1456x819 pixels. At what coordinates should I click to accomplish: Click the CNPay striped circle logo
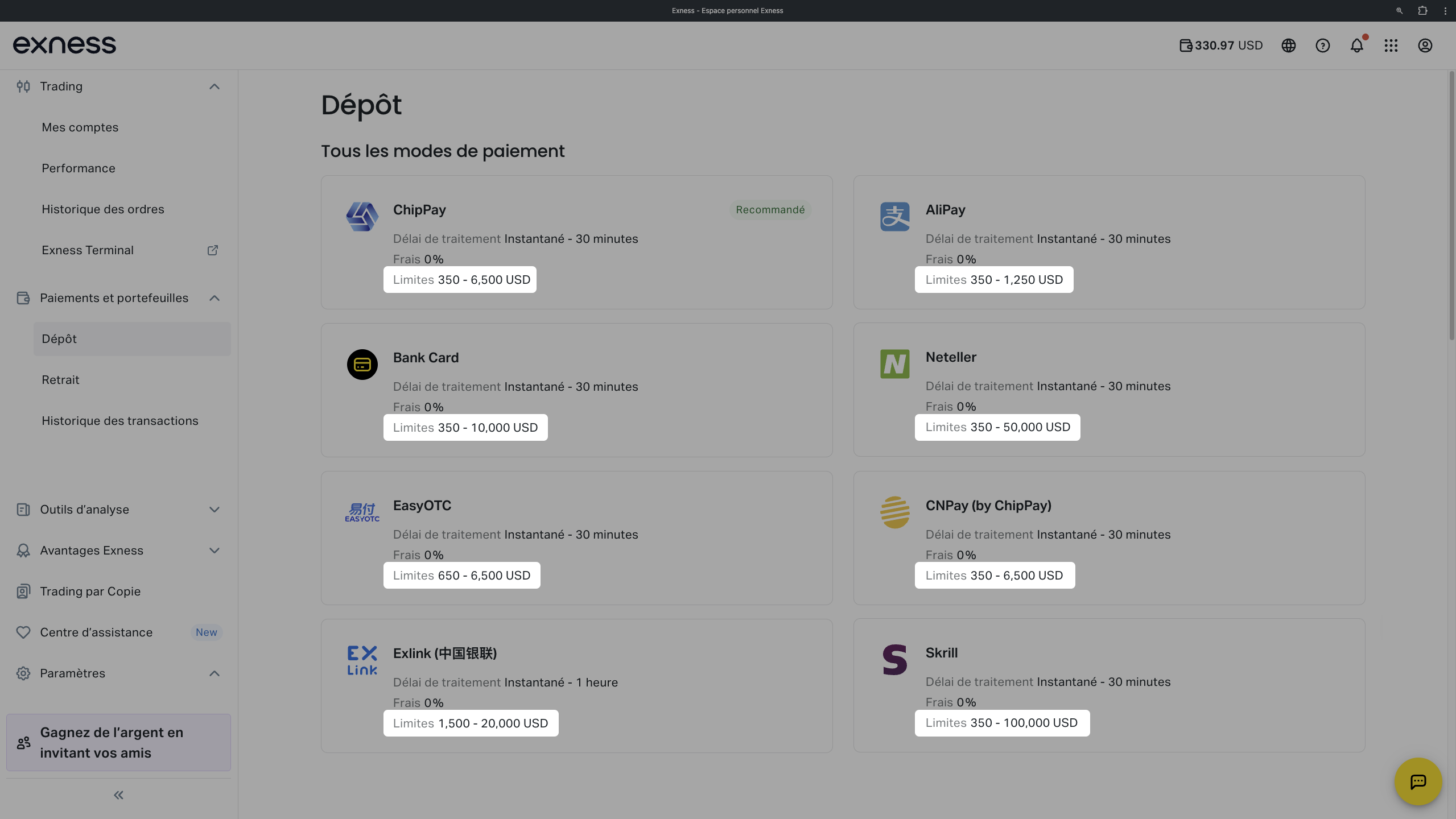(895, 512)
